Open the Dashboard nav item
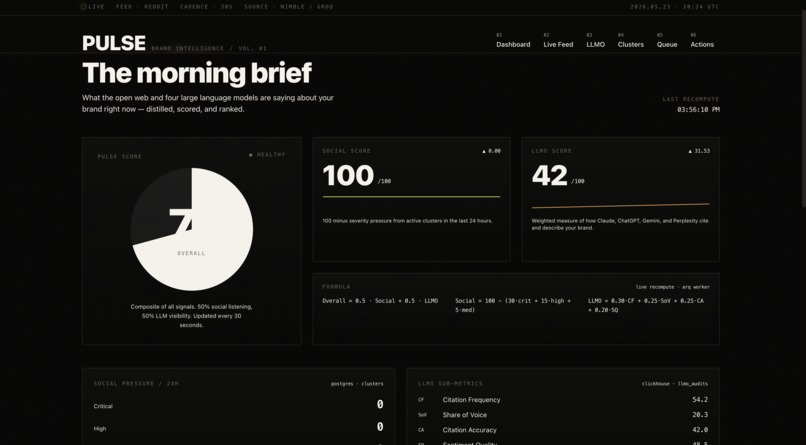 click(513, 45)
